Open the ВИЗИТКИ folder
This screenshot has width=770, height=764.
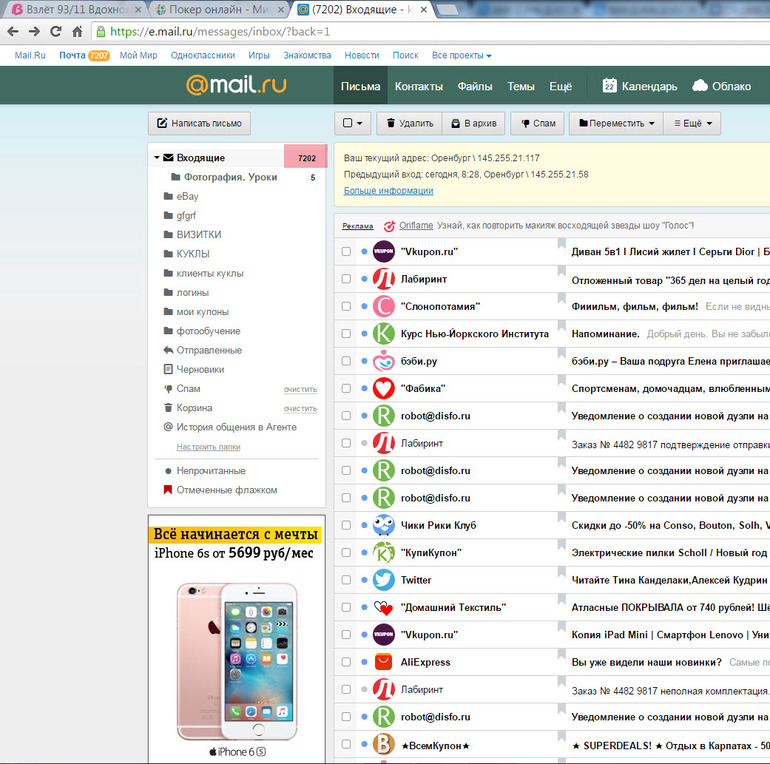pos(198,235)
